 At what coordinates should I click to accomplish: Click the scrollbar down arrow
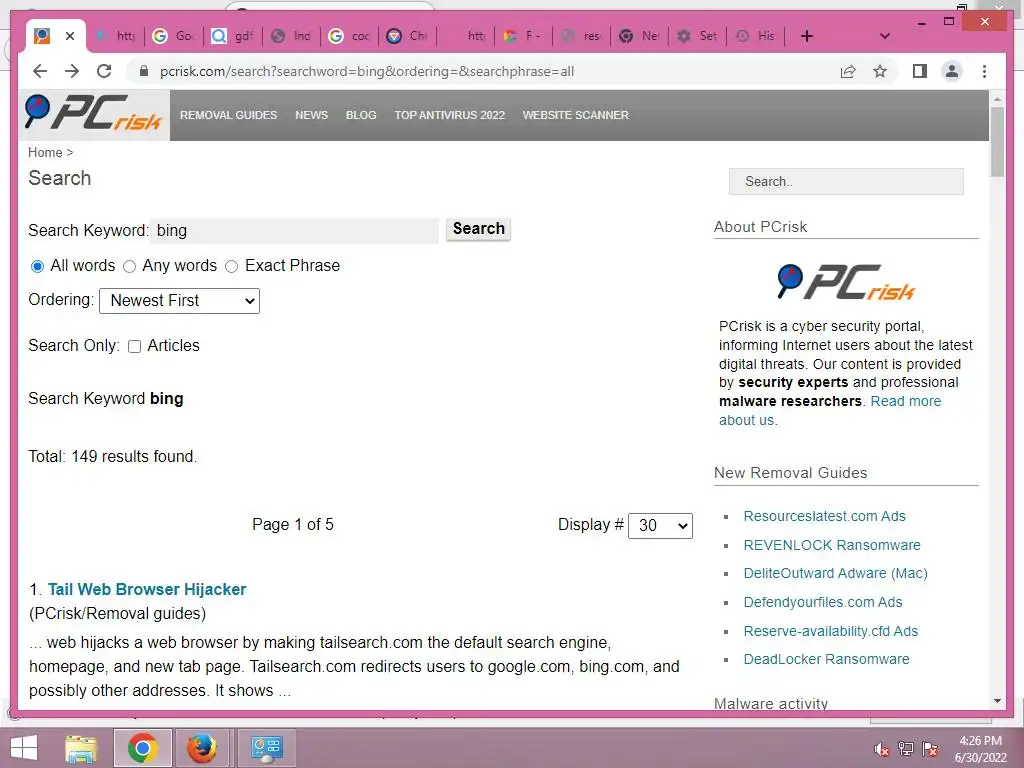click(997, 701)
